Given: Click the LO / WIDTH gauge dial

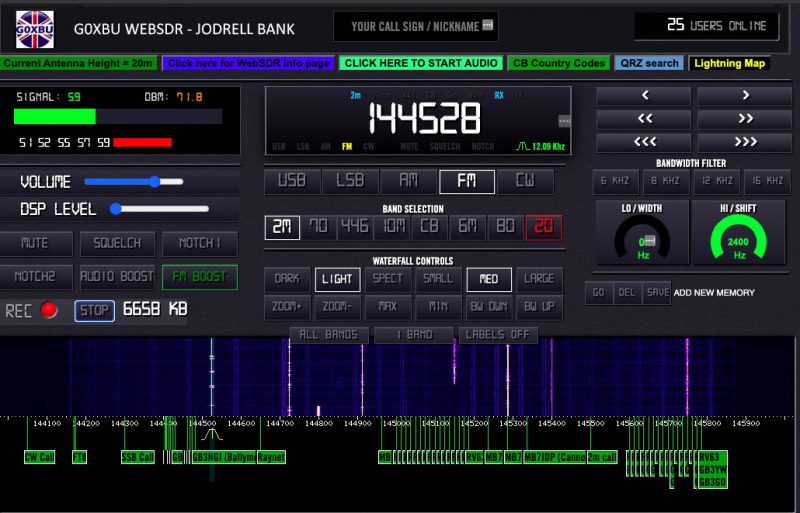Looking at the screenshot, I should pos(642,237).
